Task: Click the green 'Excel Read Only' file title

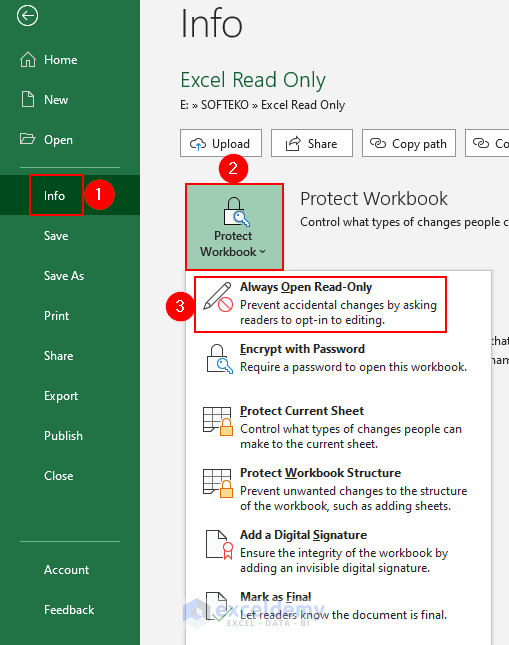Action: coord(253,80)
